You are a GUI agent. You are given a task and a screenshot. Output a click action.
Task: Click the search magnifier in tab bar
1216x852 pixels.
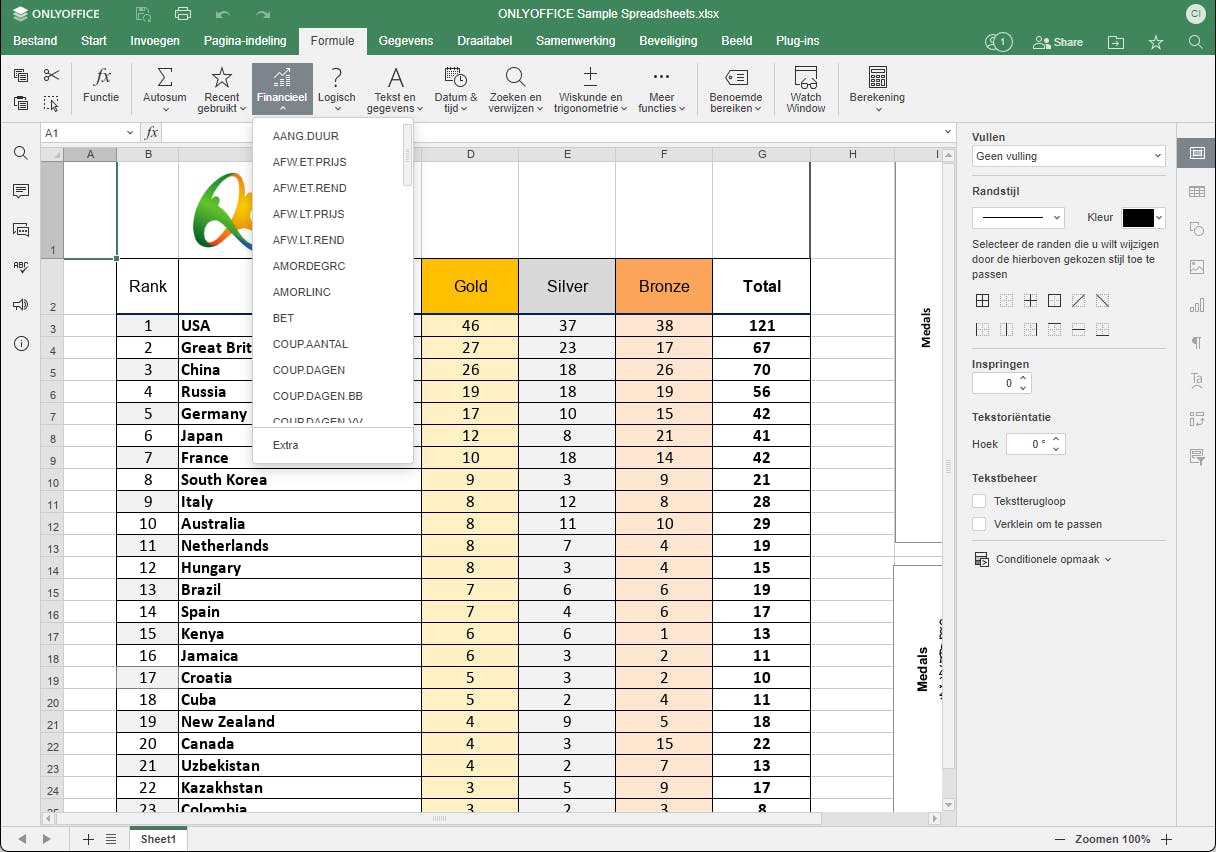point(1196,42)
